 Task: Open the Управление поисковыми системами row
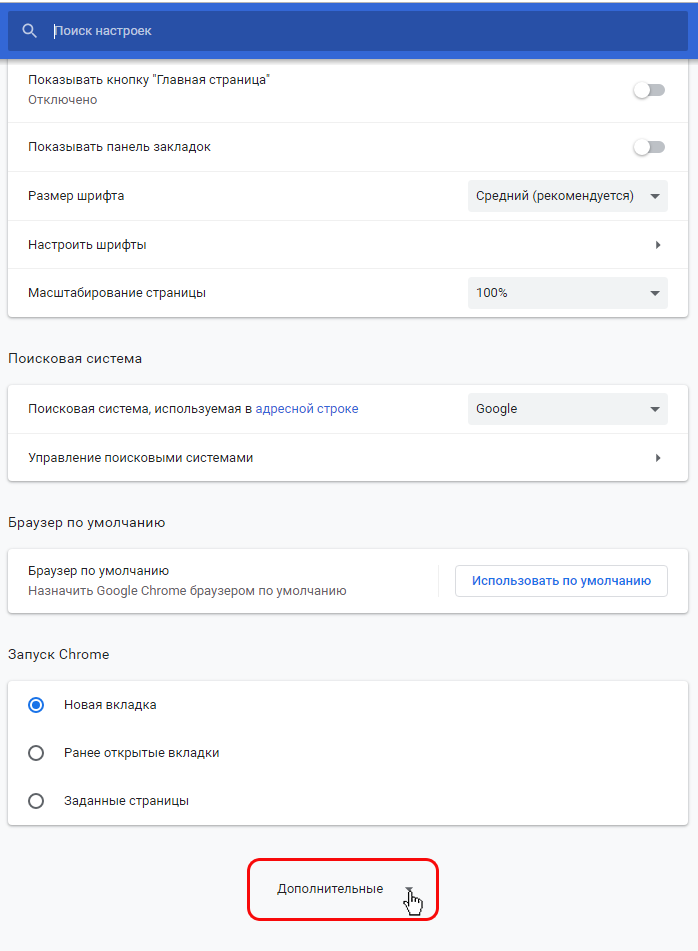tap(300, 458)
